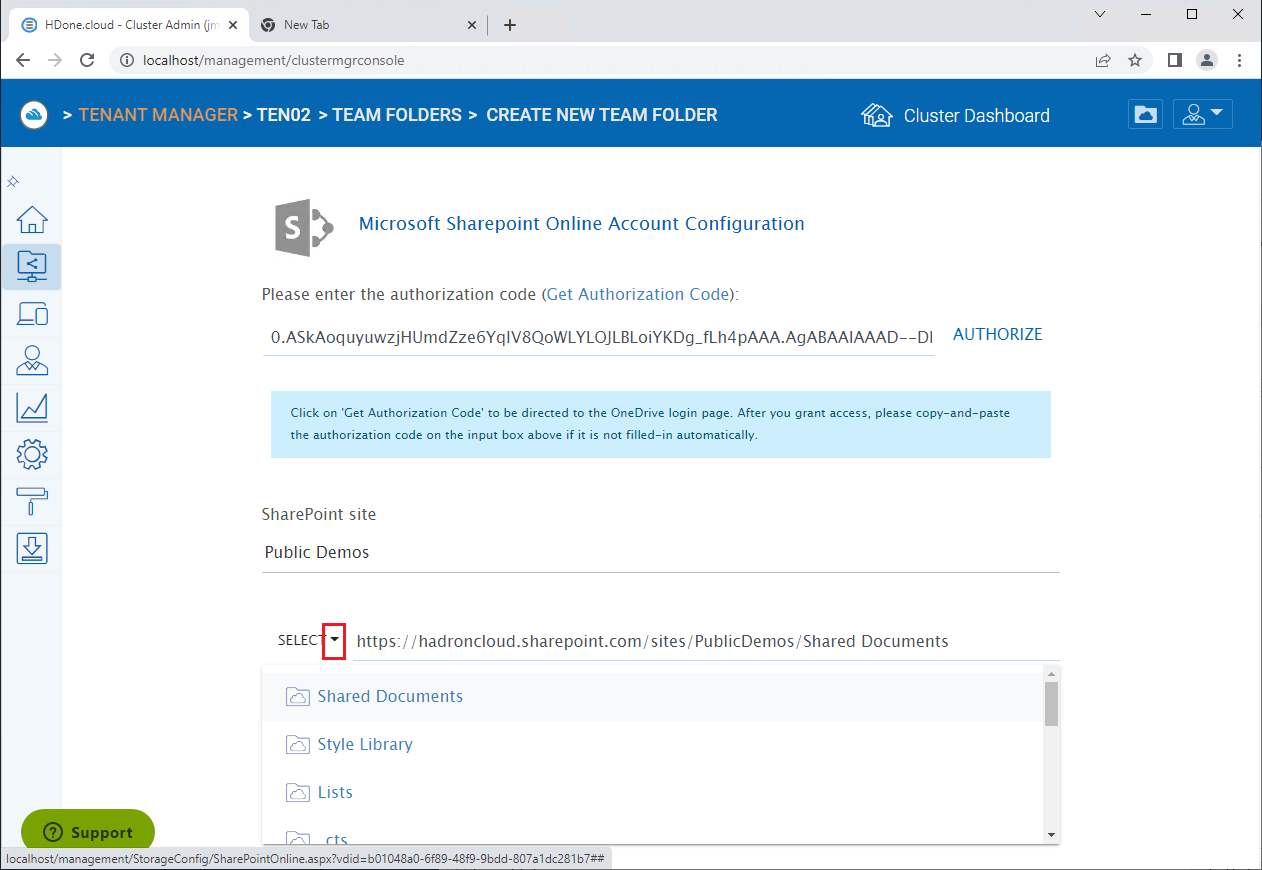Image resolution: width=1262 pixels, height=870 pixels.
Task: Open the Chrome profile avatar
Action: point(1207,60)
